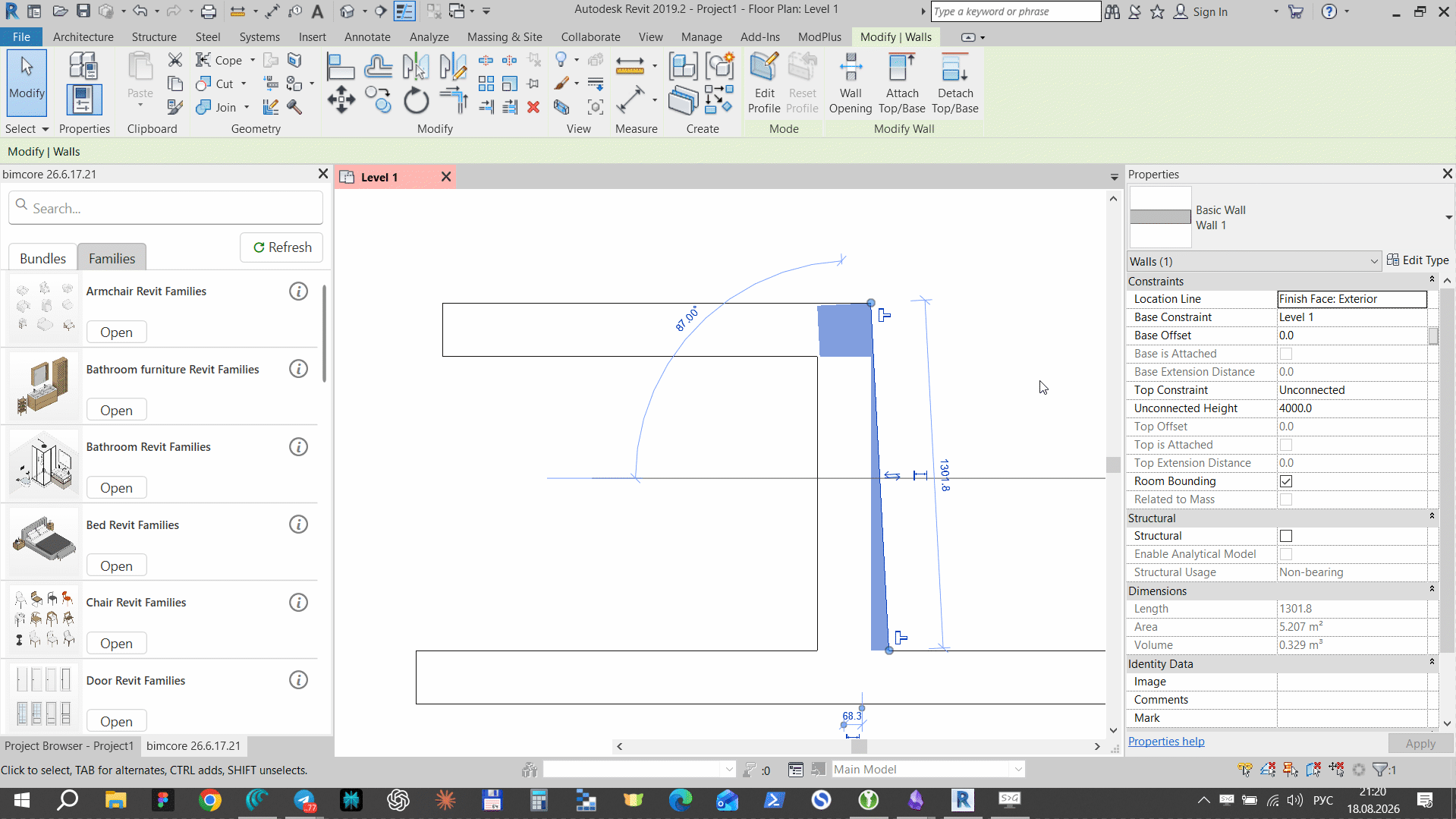Toggle the Structural checkbox
The height and width of the screenshot is (819, 1456).
1286,536
